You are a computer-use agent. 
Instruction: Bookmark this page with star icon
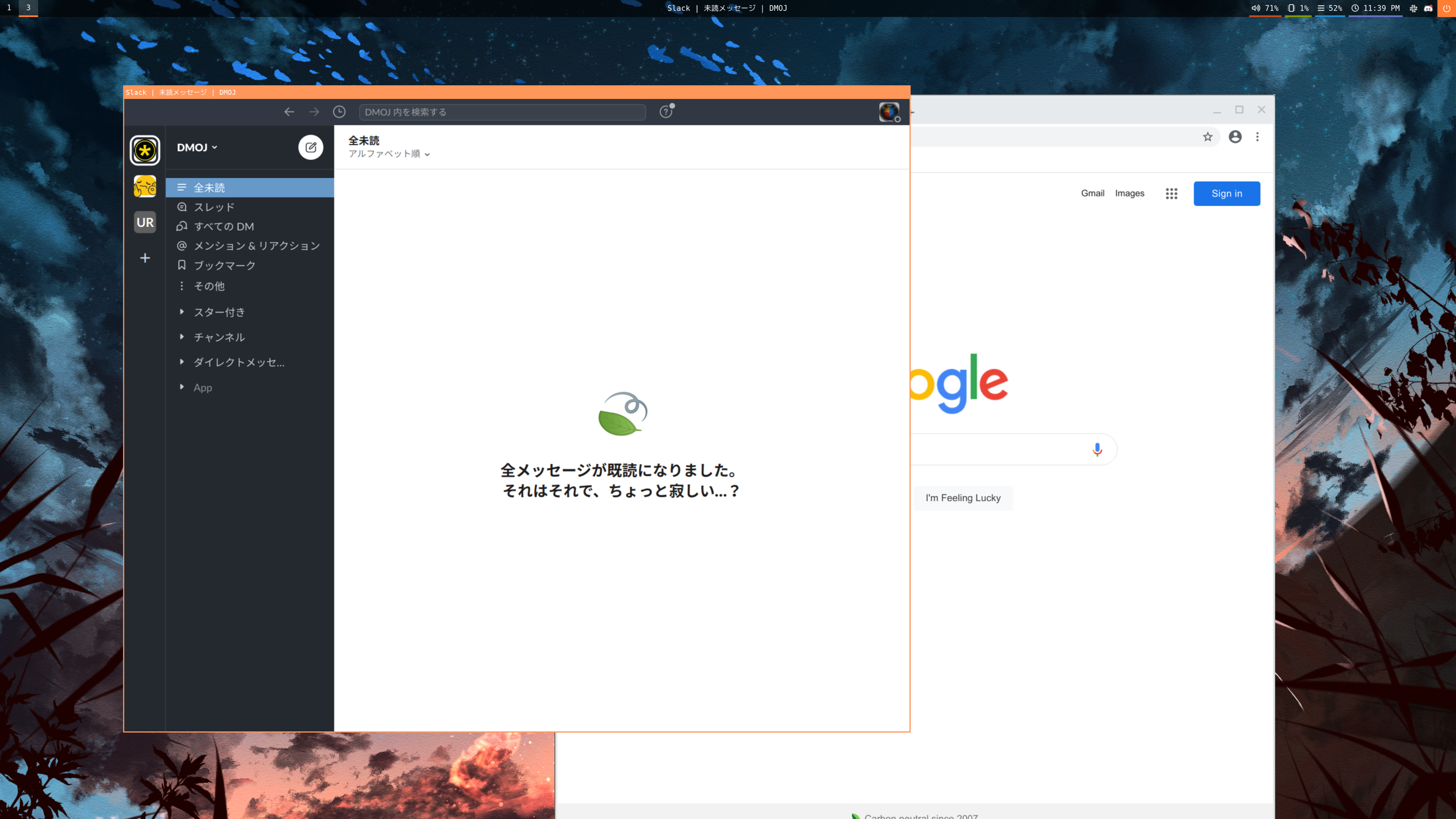point(1207,136)
